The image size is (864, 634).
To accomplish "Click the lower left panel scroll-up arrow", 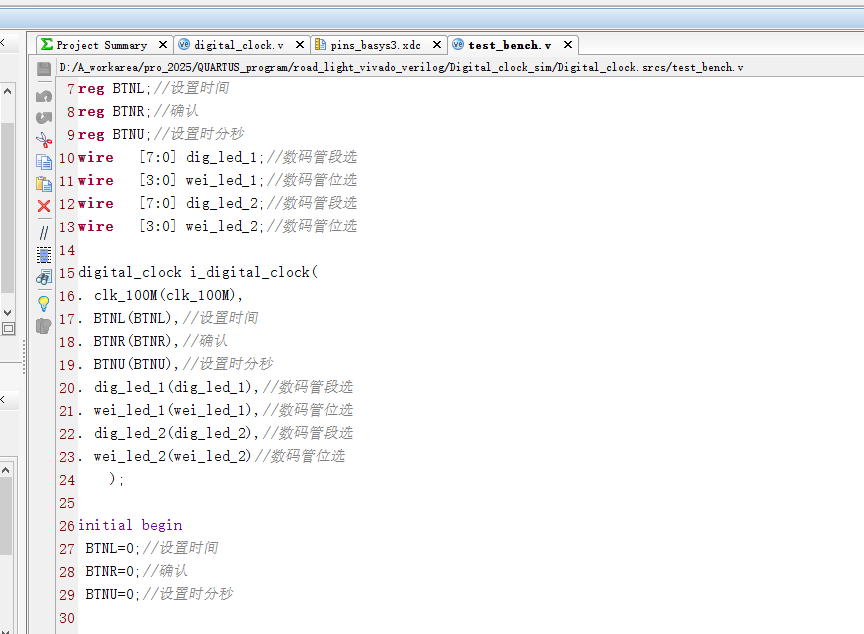I will [x=6, y=470].
